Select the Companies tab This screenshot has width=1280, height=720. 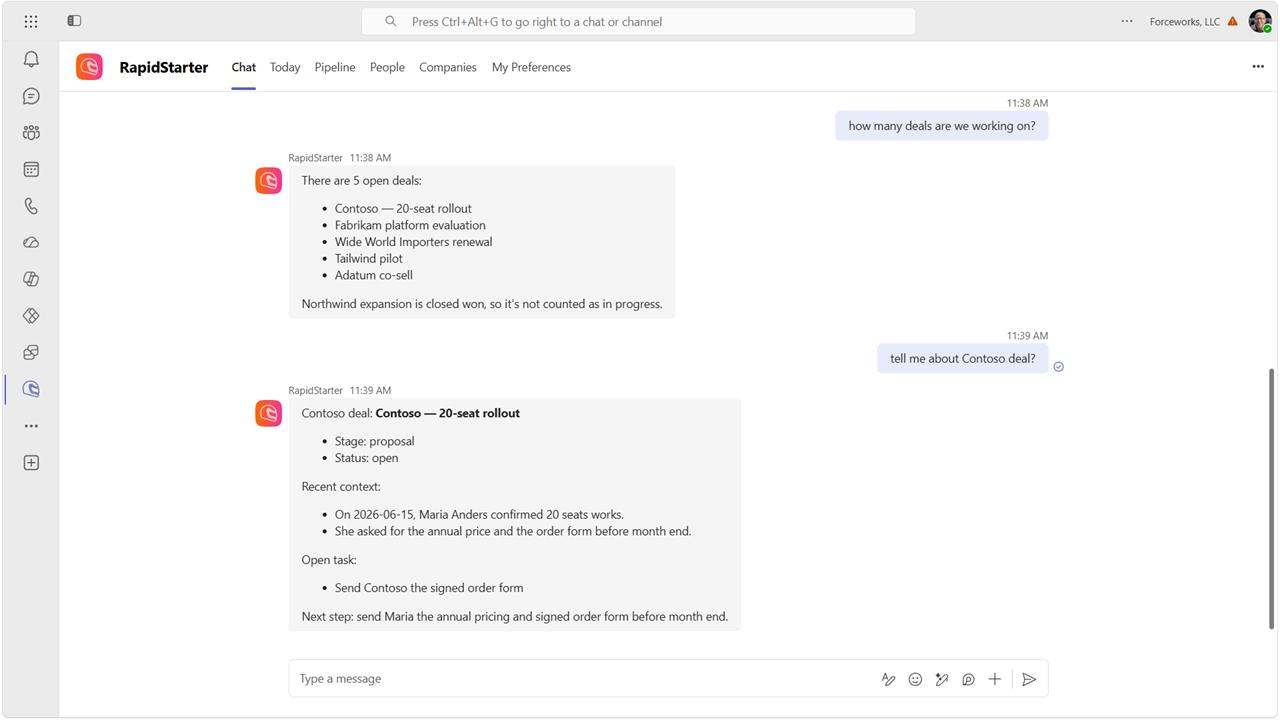point(448,67)
